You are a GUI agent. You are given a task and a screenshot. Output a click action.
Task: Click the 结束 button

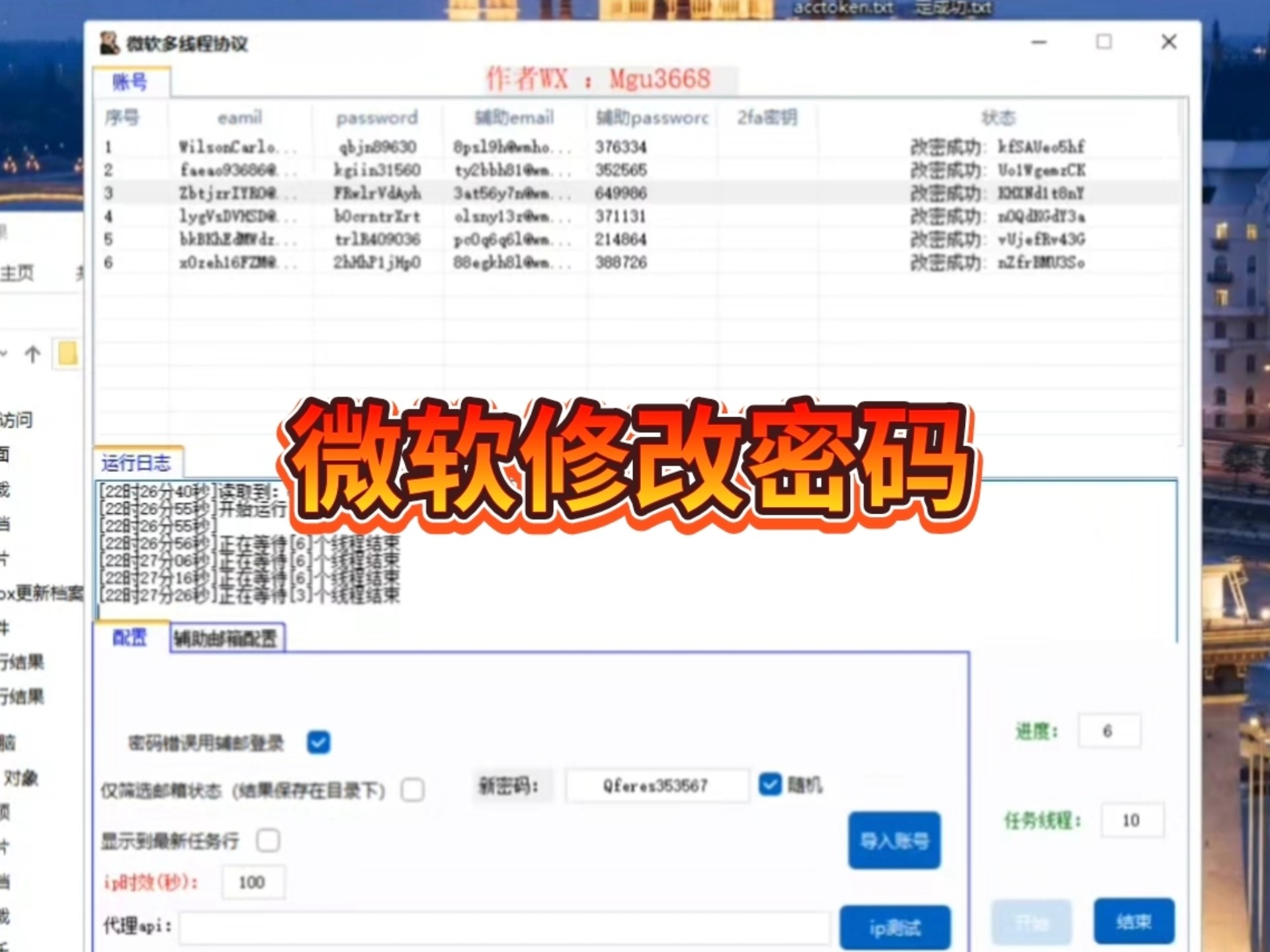point(1134,921)
